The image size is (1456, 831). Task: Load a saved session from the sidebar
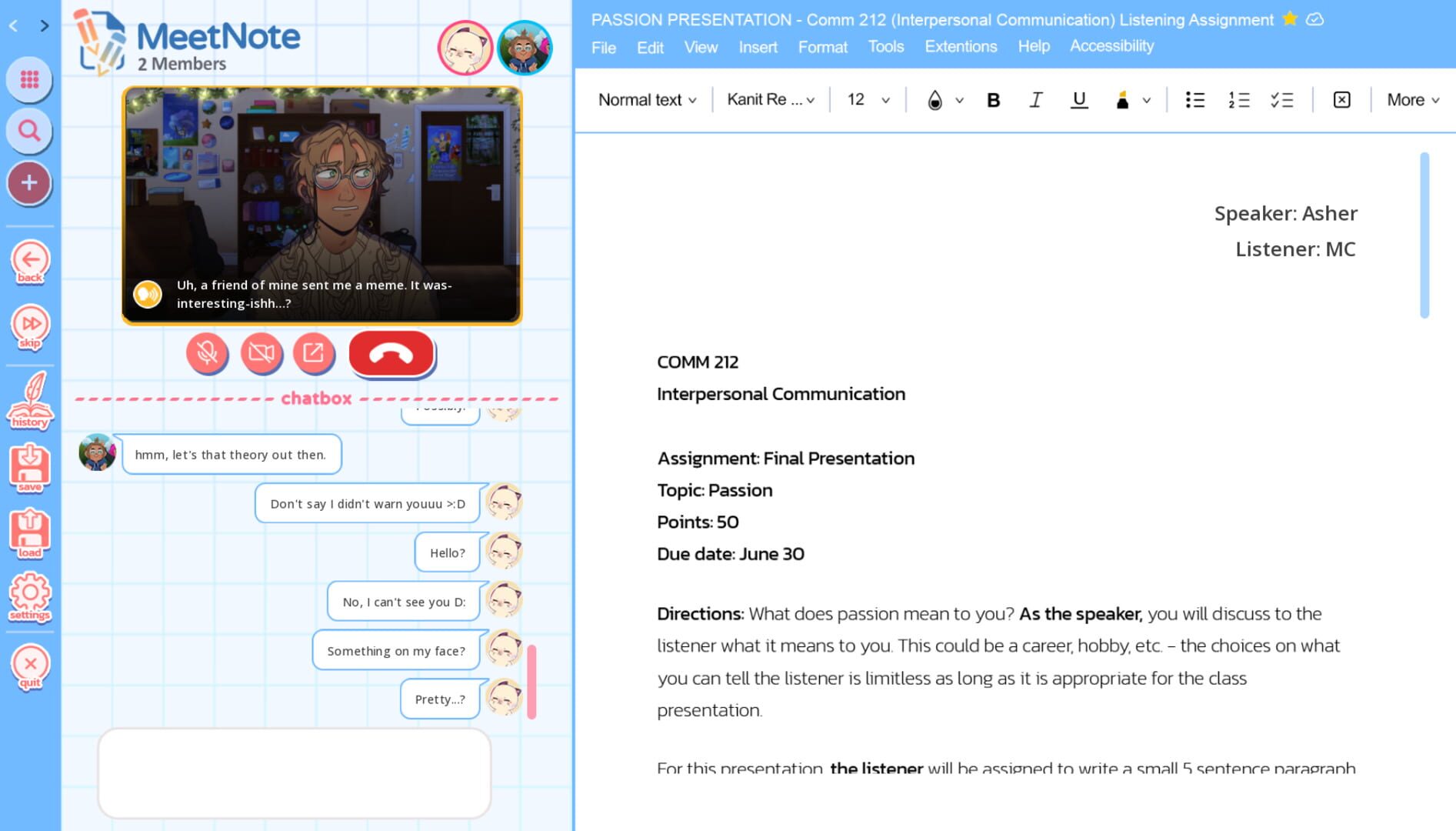[x=29, y=531]
